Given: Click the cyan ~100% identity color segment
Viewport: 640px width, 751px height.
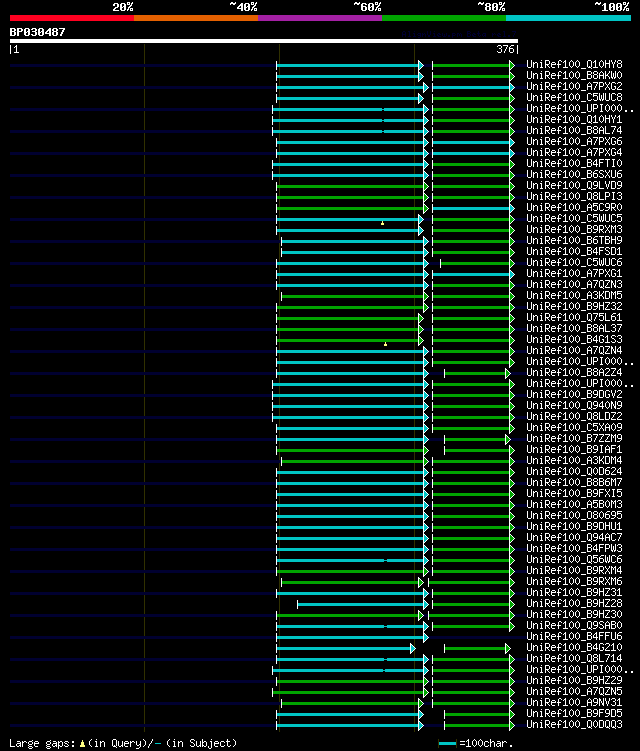Looking at the screenshot, I should 569,18.
